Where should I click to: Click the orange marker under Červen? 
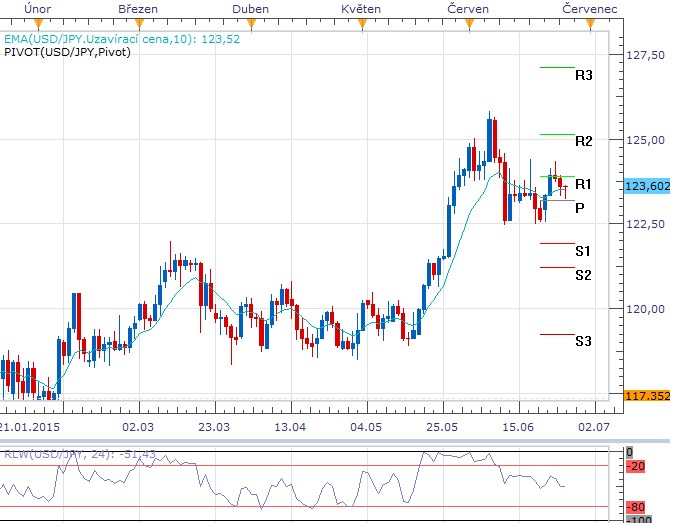(x=469, y=24)
